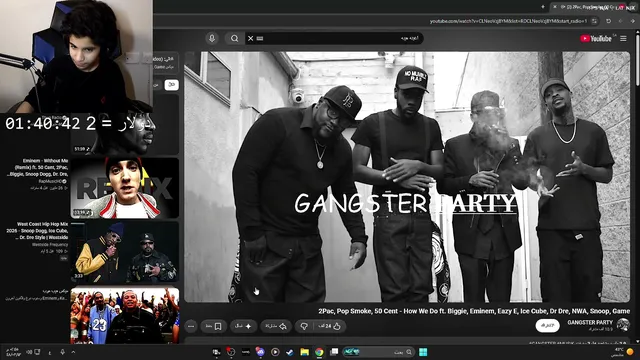Viewport: 640px width, 360px height.
Task: Open Steam icon on the taskbar
Action: pos(290,352)
